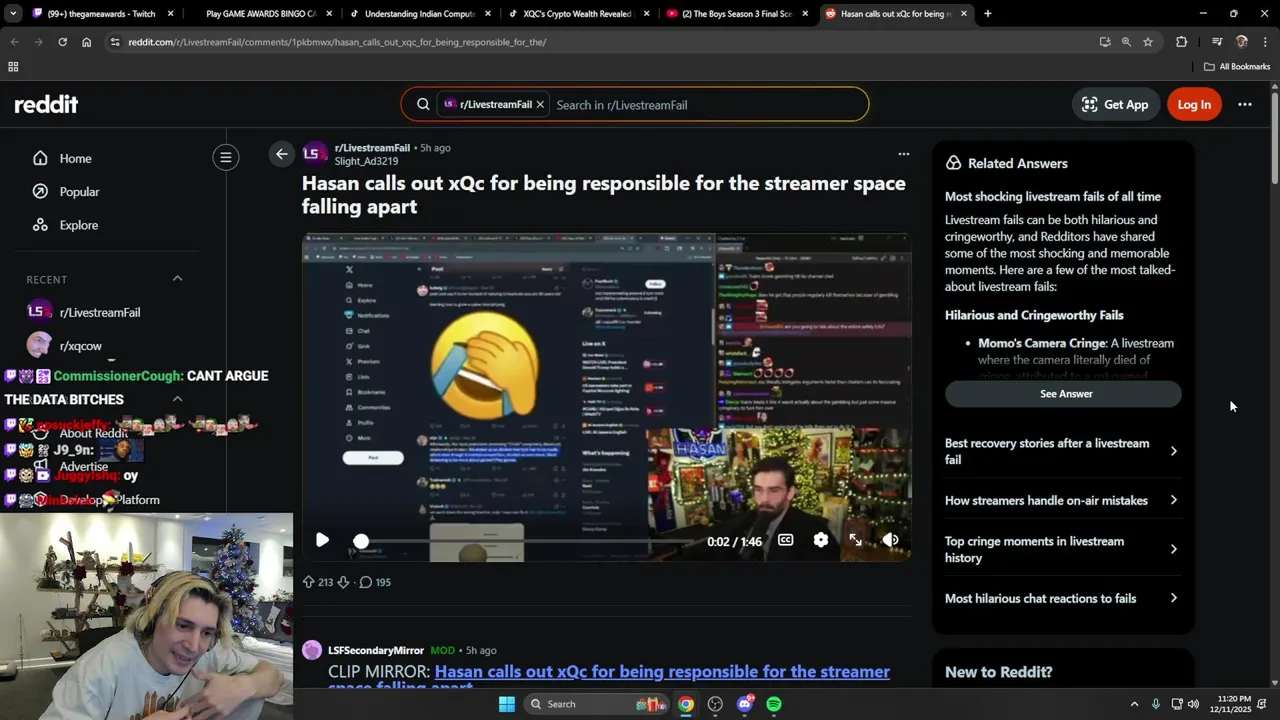This screenshot has width=1280, height=720.
Task: Remove the r/LivestreamFail search filter chip
Action: 540,104
